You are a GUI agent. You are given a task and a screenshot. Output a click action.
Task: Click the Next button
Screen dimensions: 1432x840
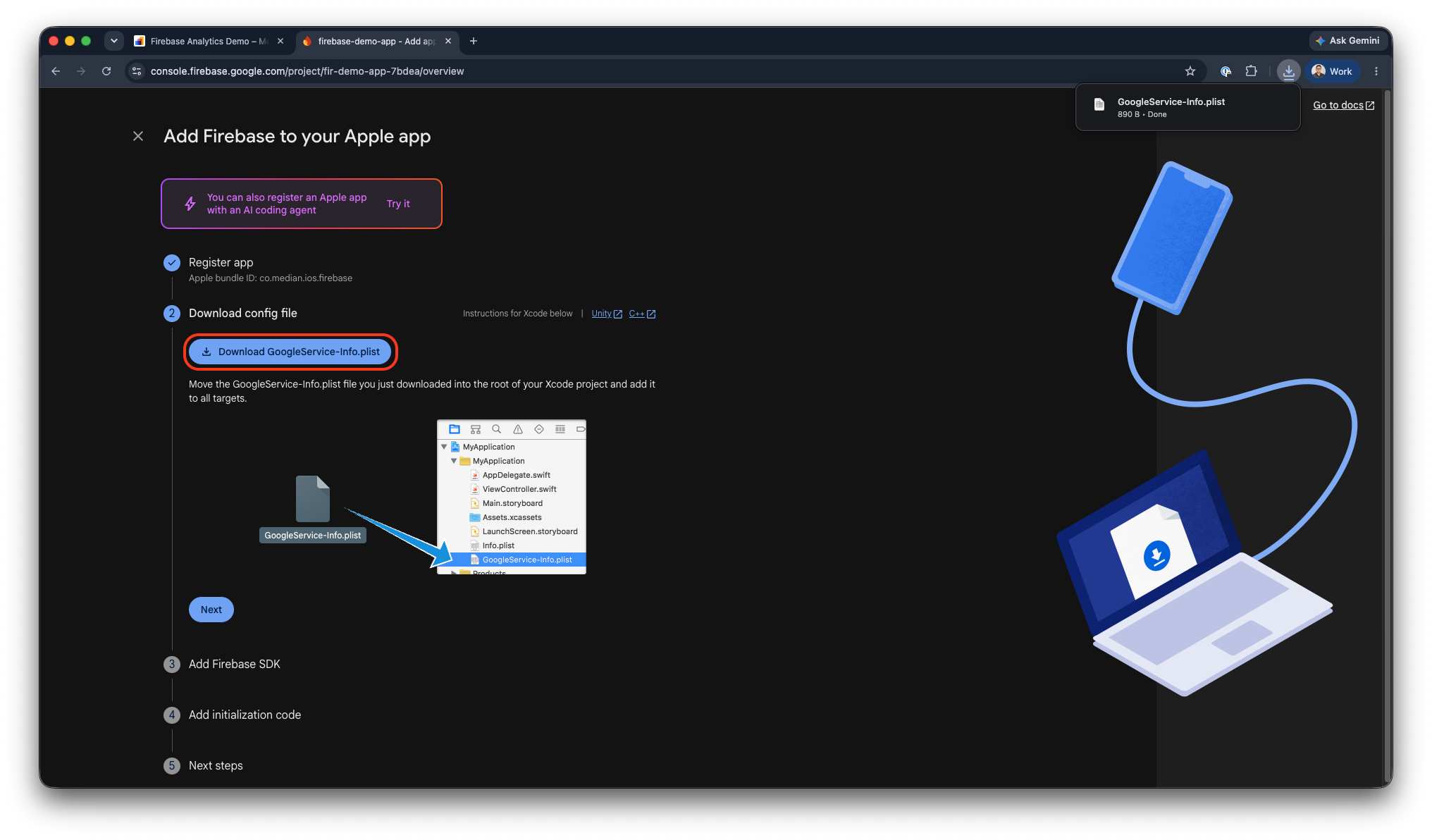[211, 610]
